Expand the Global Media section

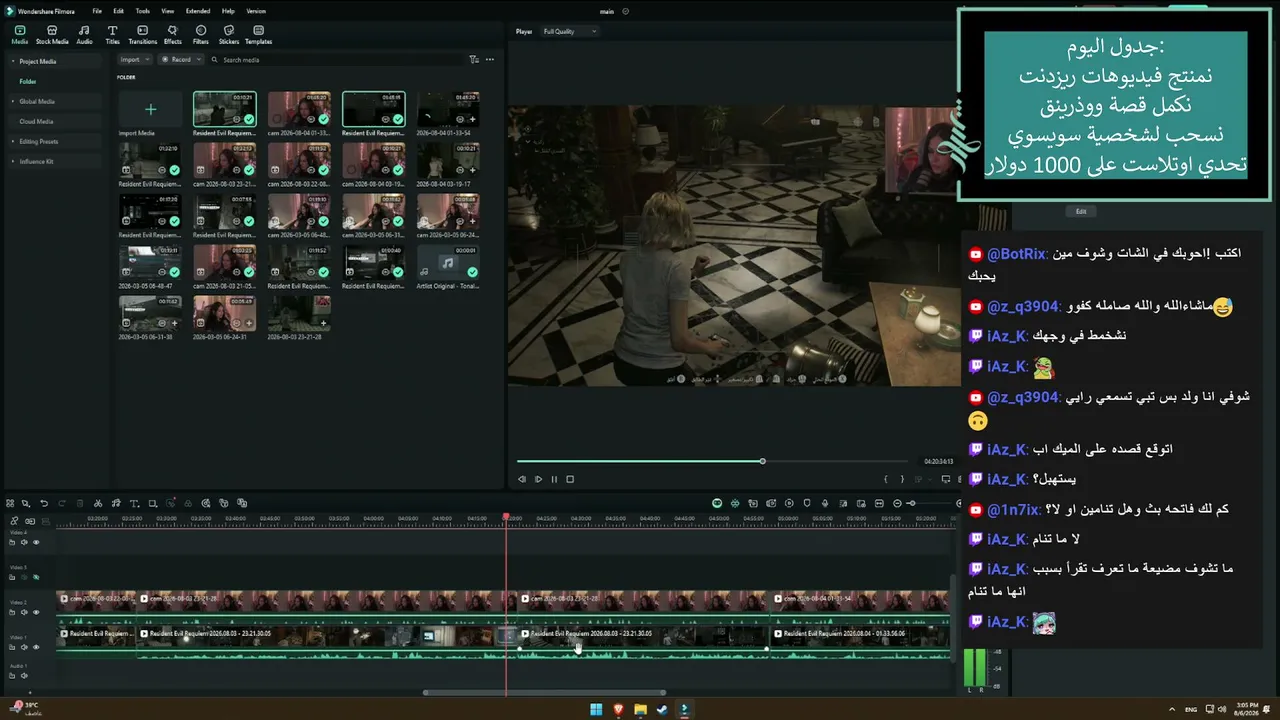[x=12, y=101]
